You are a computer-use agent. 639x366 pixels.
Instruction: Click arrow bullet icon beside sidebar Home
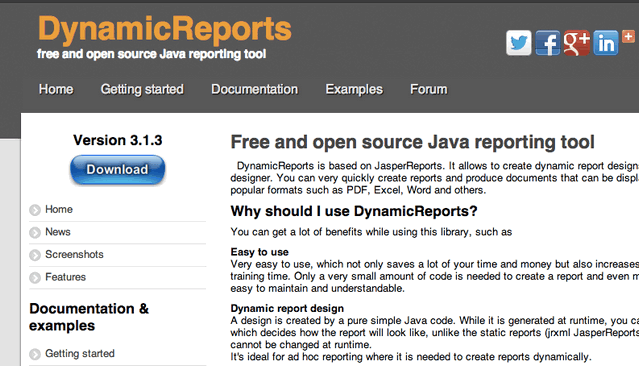(x=35, y=210)
